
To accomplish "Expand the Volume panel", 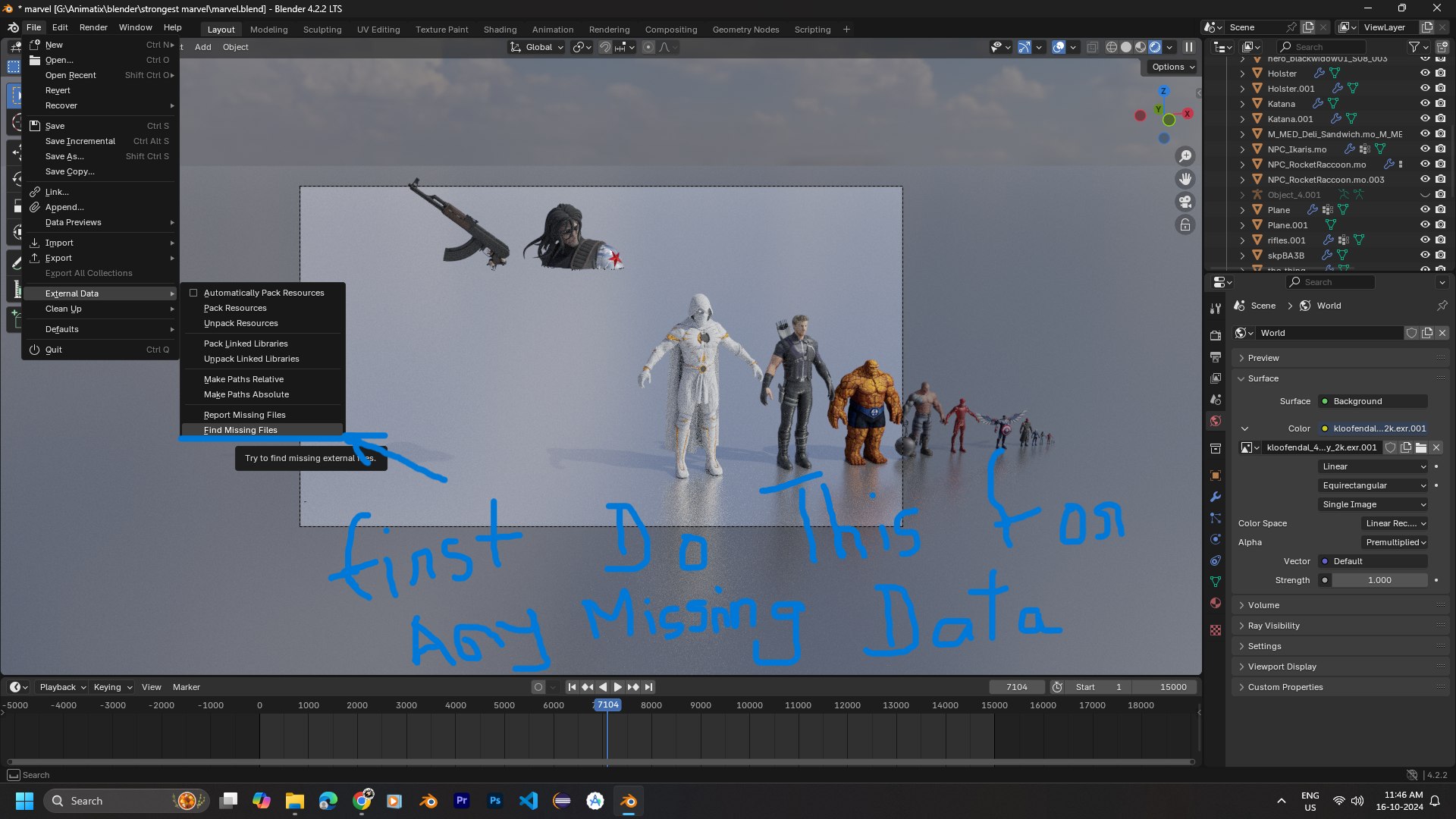I will pos(1263,605).
